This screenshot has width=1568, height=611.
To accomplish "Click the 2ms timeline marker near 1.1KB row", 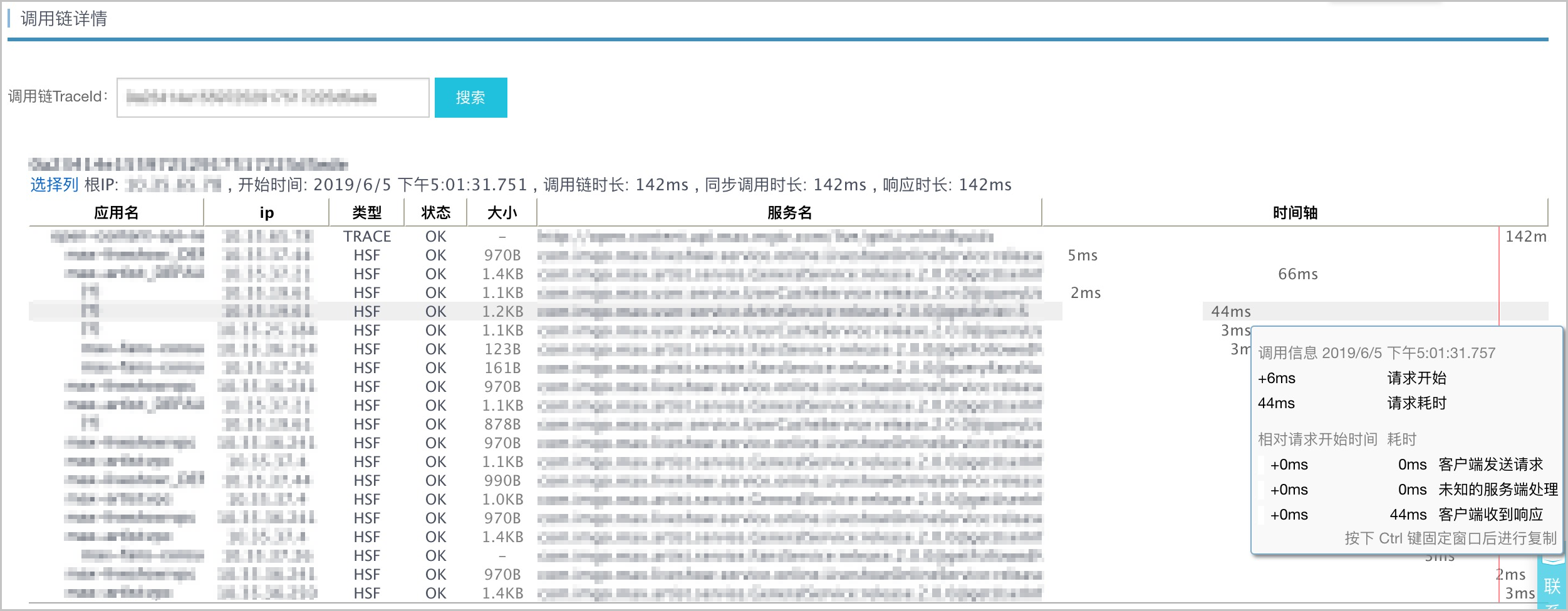I will click(x=1086, y=293).
